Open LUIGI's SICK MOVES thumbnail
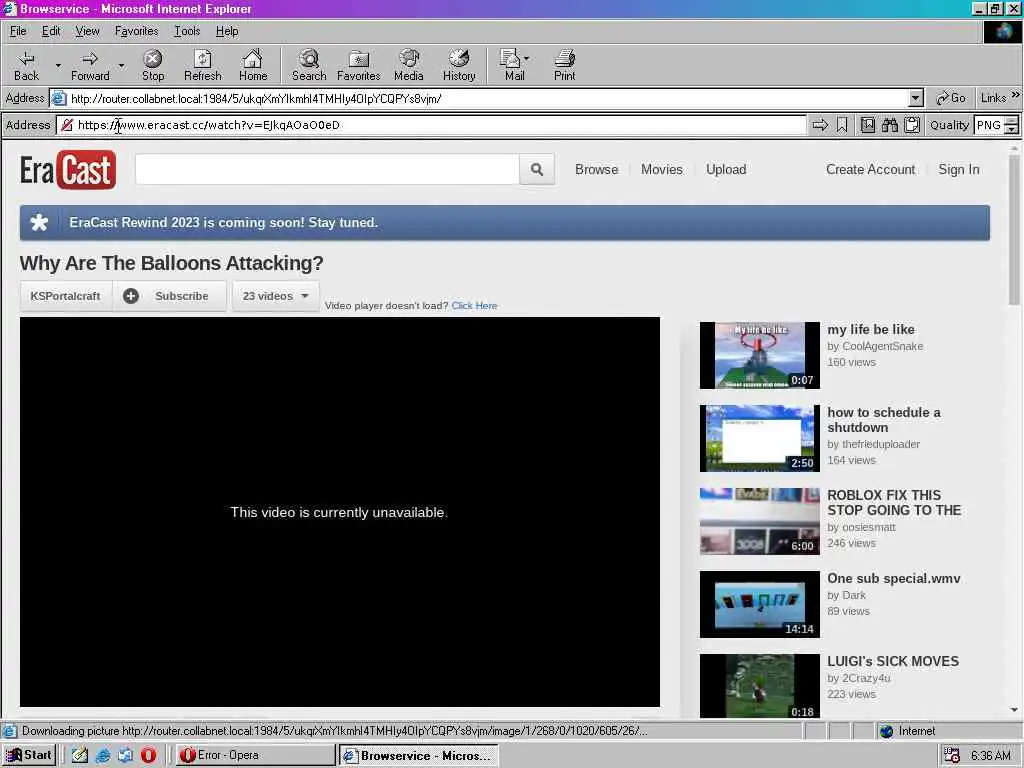 coord(760,686)
